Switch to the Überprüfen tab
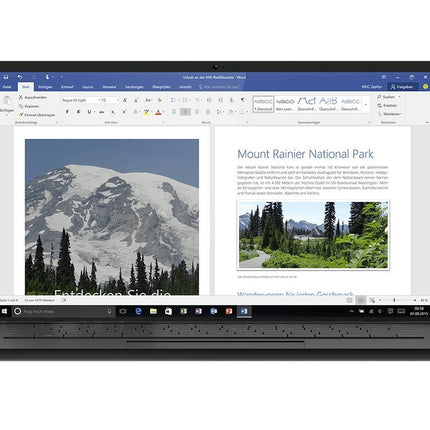The width and height of the screenshot is (430, 430). 161,87
